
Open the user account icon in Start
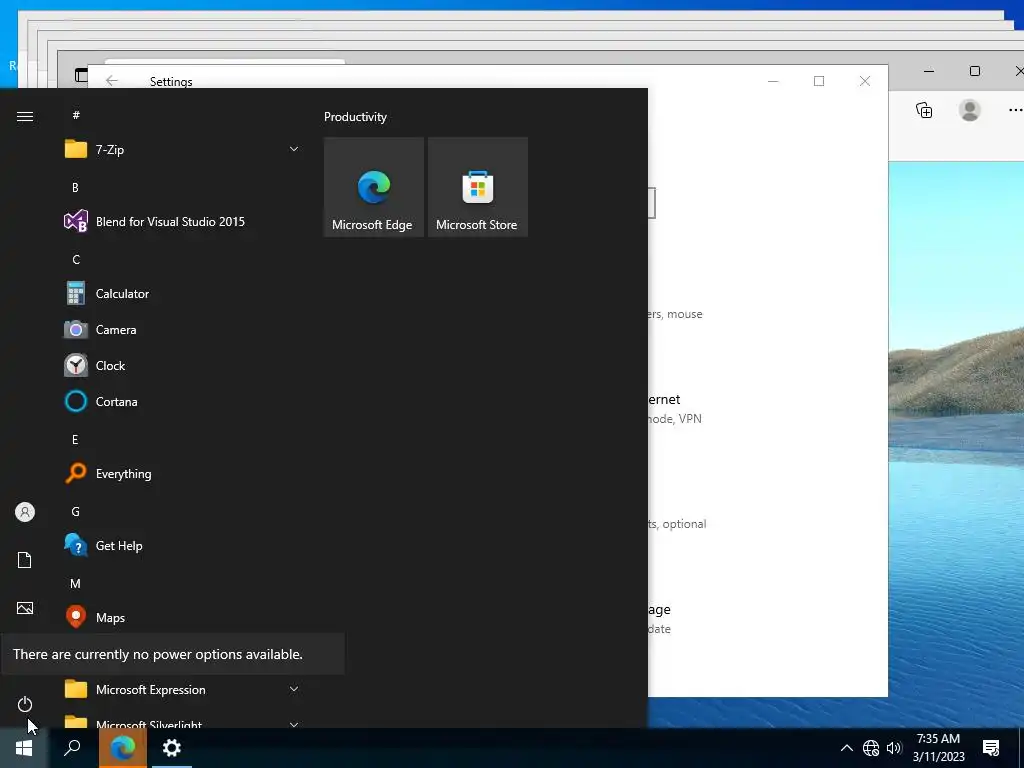tap(25, 512)
